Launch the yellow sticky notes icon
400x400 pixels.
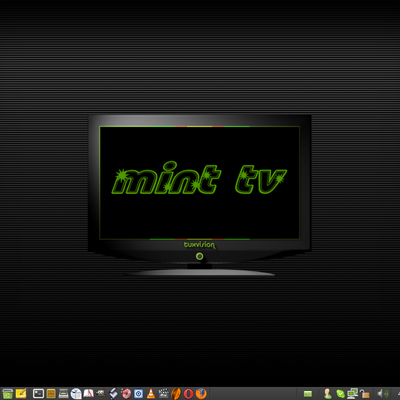tap(21, 393)
